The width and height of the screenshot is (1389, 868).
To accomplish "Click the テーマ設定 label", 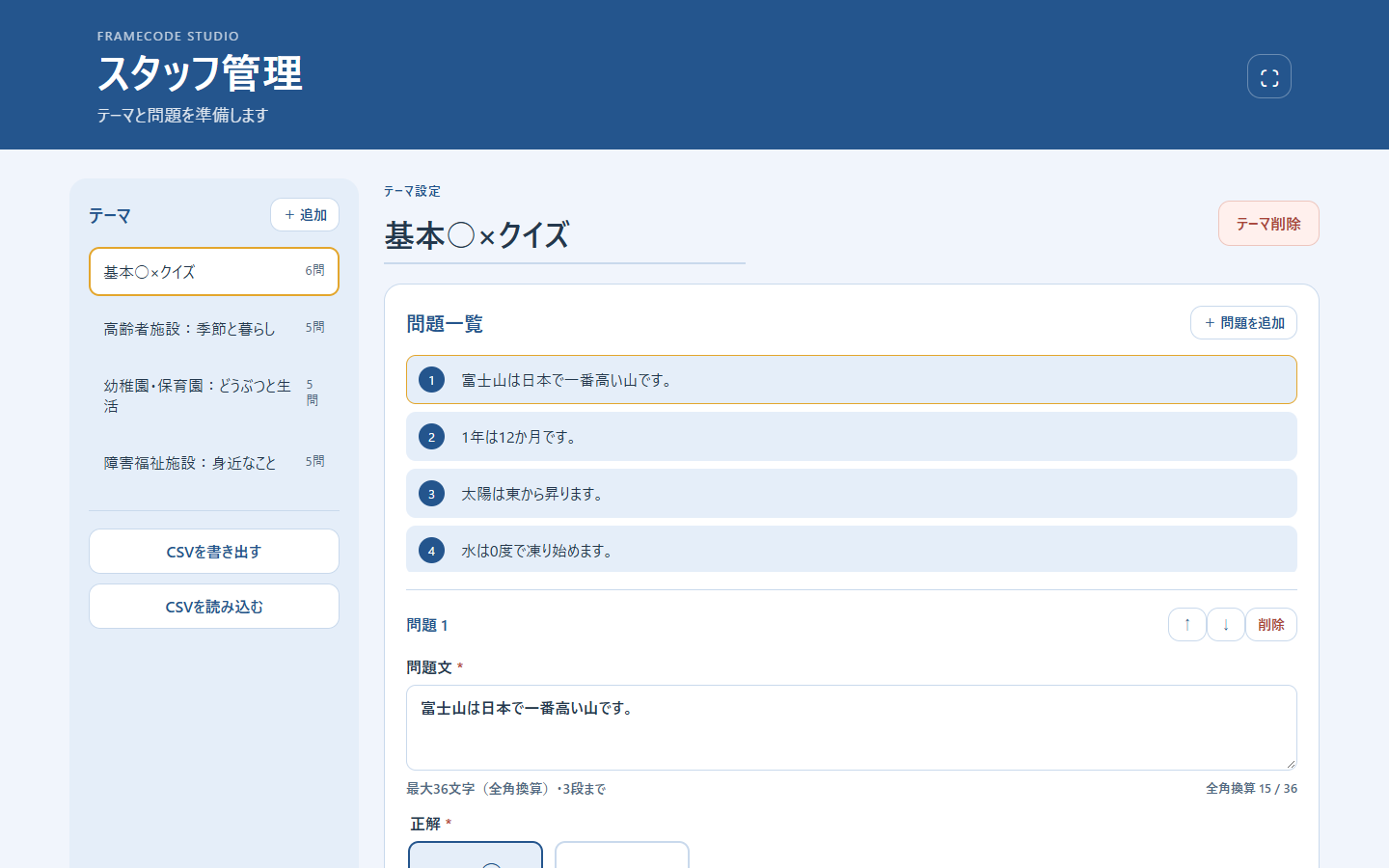I will coord(412,191).
